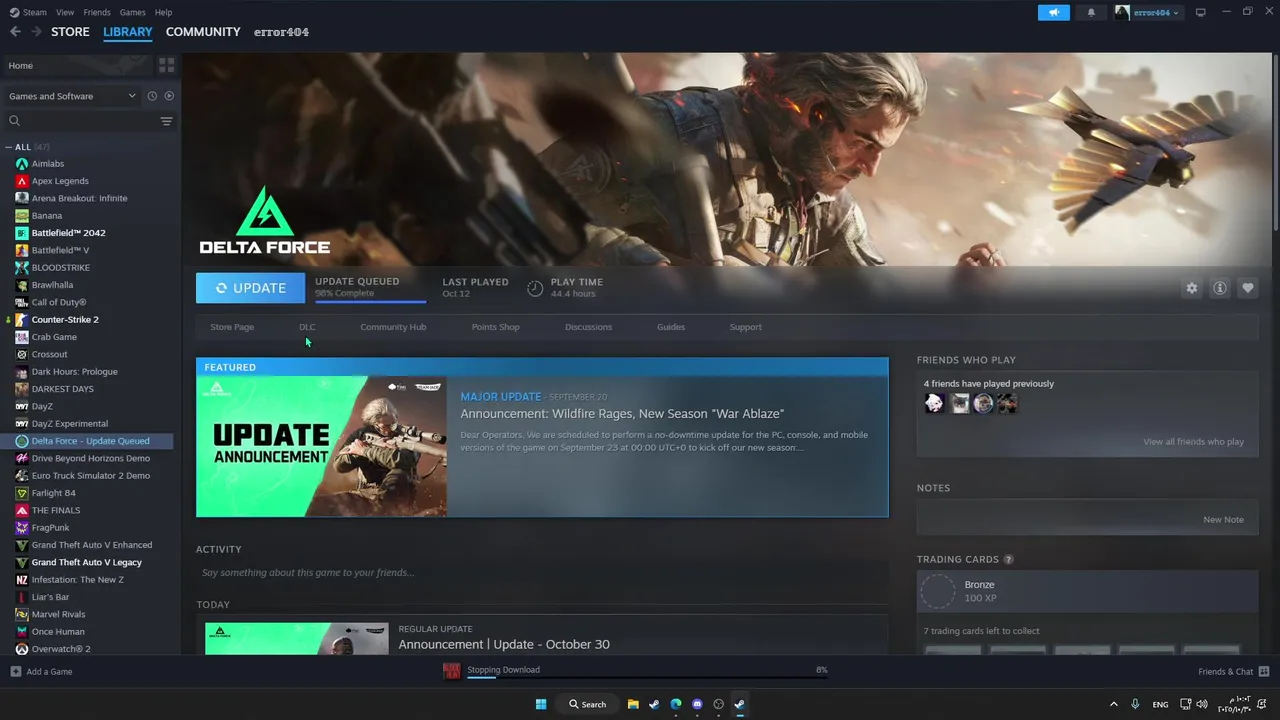This screenshot has width=1280, height=720.
Task: Create a New Note
Action: [1223, 520]
